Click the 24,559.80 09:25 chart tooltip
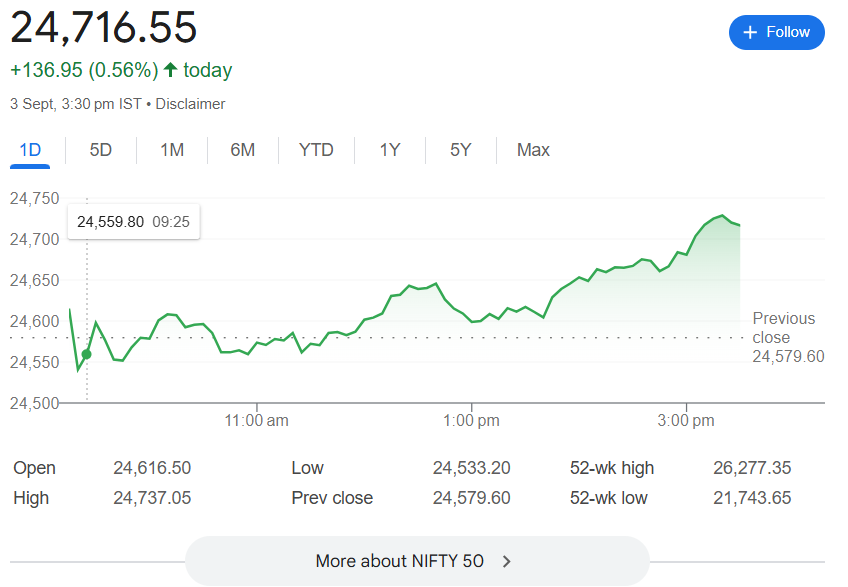Image resolution: width=848 pixels, height=587 pixels. pyautogui.click(x=133, y=222)
